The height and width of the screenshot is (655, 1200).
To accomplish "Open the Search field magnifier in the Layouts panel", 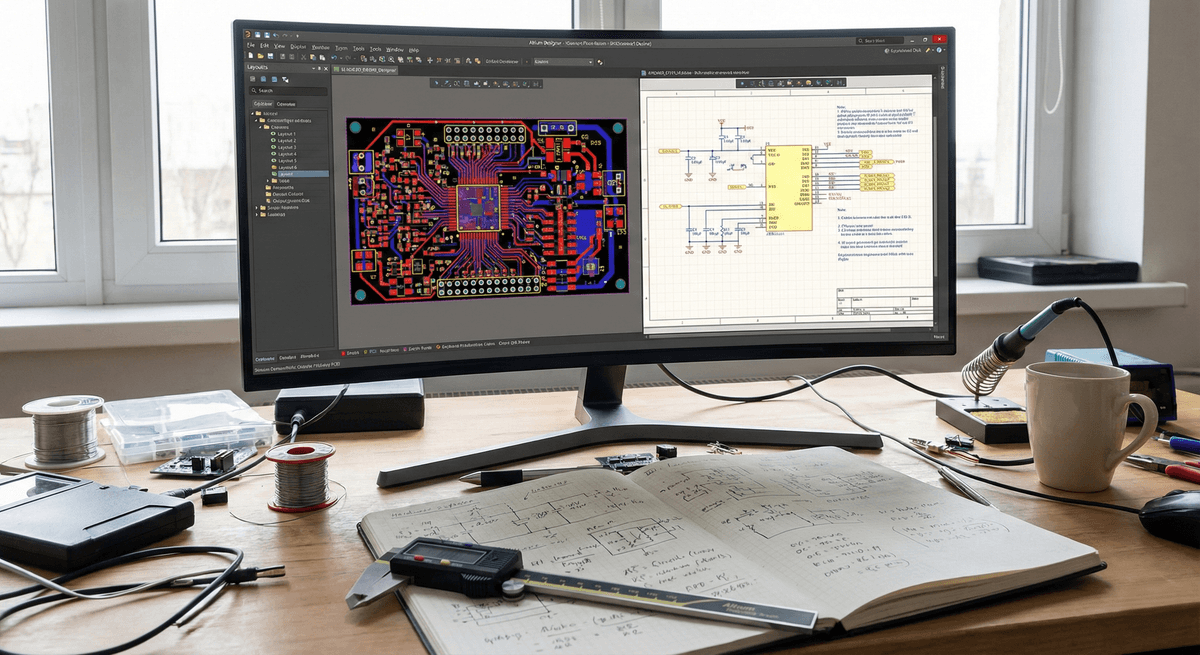I will (x=253, y=90).
